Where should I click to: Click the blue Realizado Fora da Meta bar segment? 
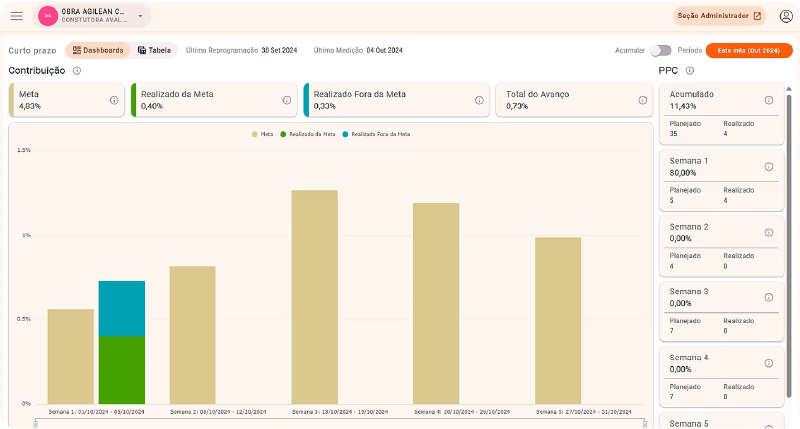point(121,309)
